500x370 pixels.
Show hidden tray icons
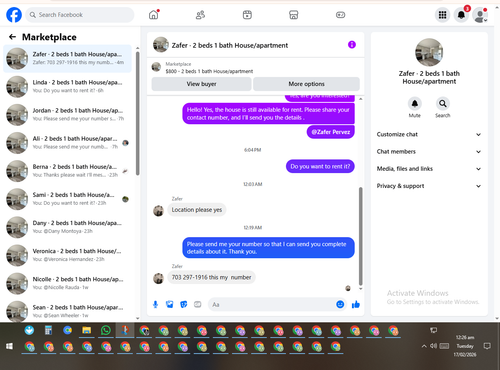(424, 346)
